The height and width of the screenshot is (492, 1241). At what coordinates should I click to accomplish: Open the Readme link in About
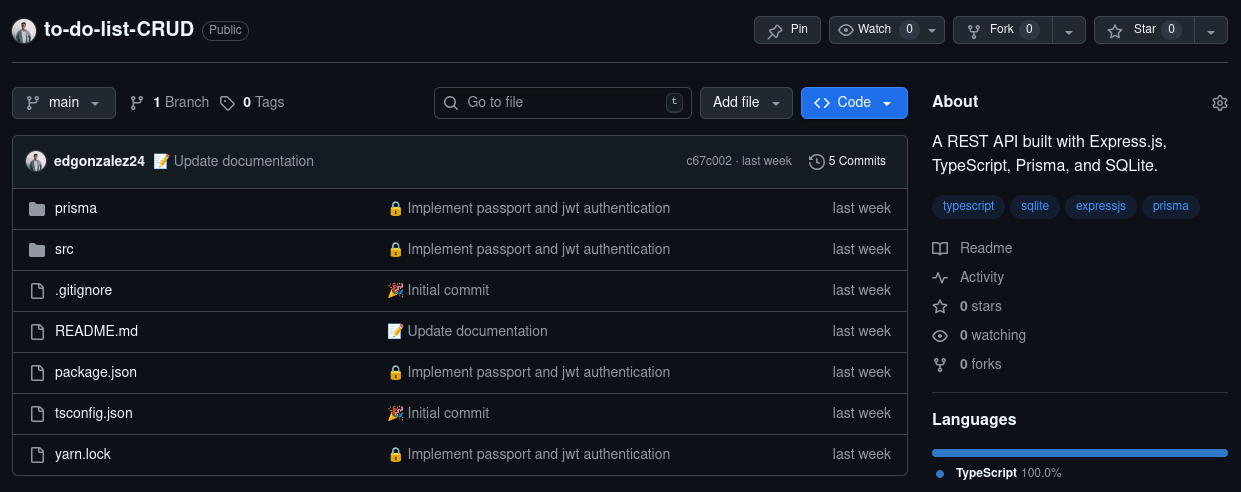pos(972,248)
